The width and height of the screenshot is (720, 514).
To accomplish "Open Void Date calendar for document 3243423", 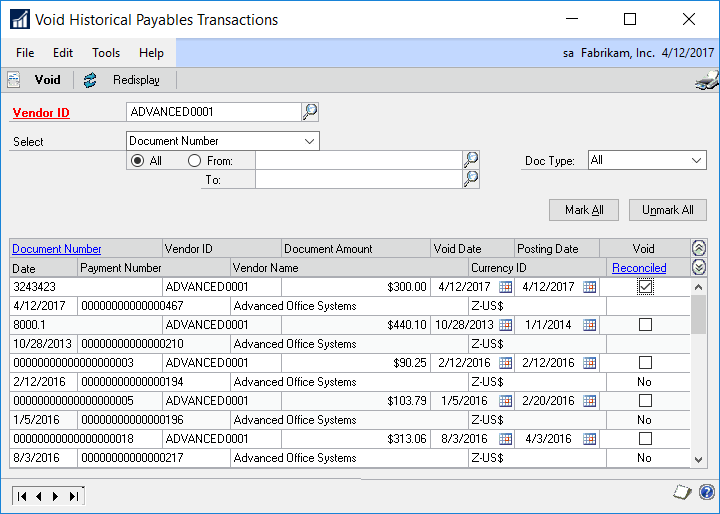I will pyautogui.click(x=505, y=287).
